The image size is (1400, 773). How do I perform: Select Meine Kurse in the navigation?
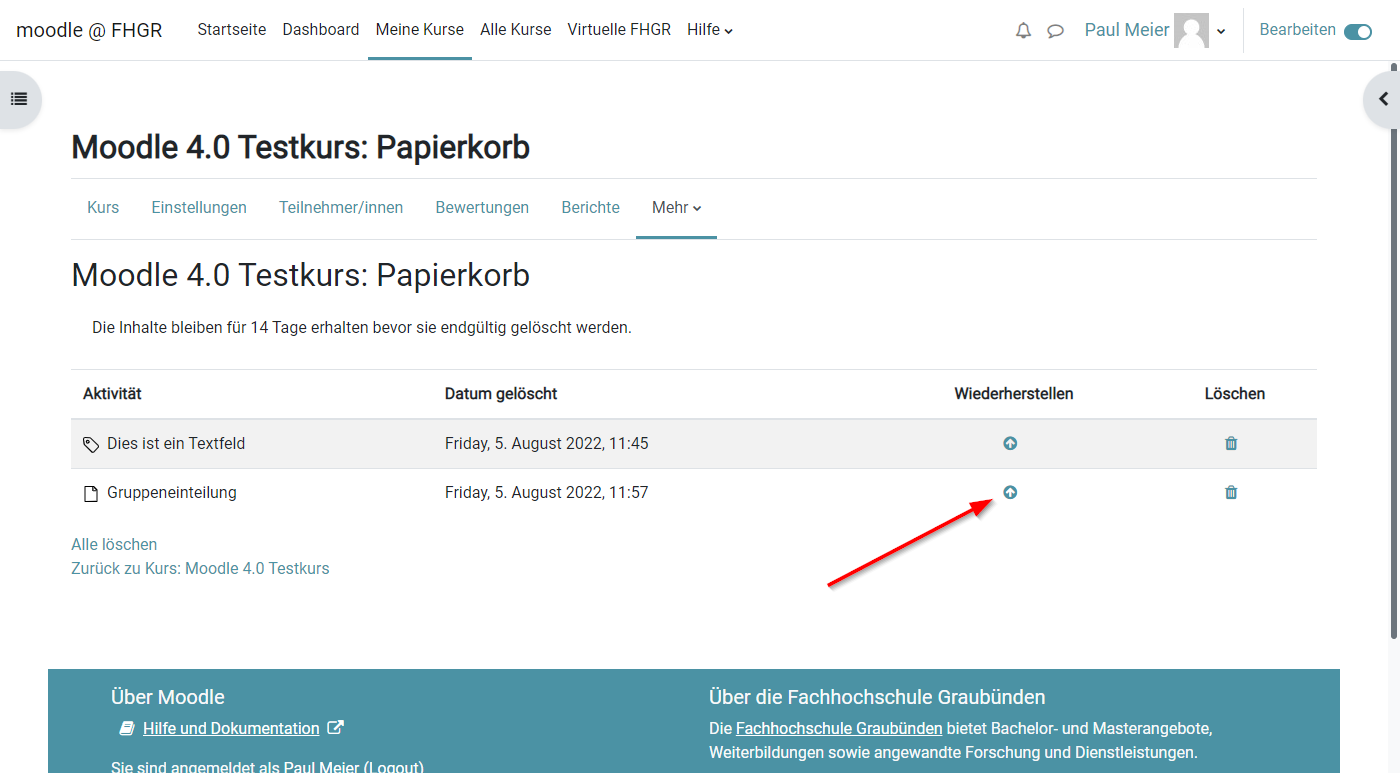(420, 30)
